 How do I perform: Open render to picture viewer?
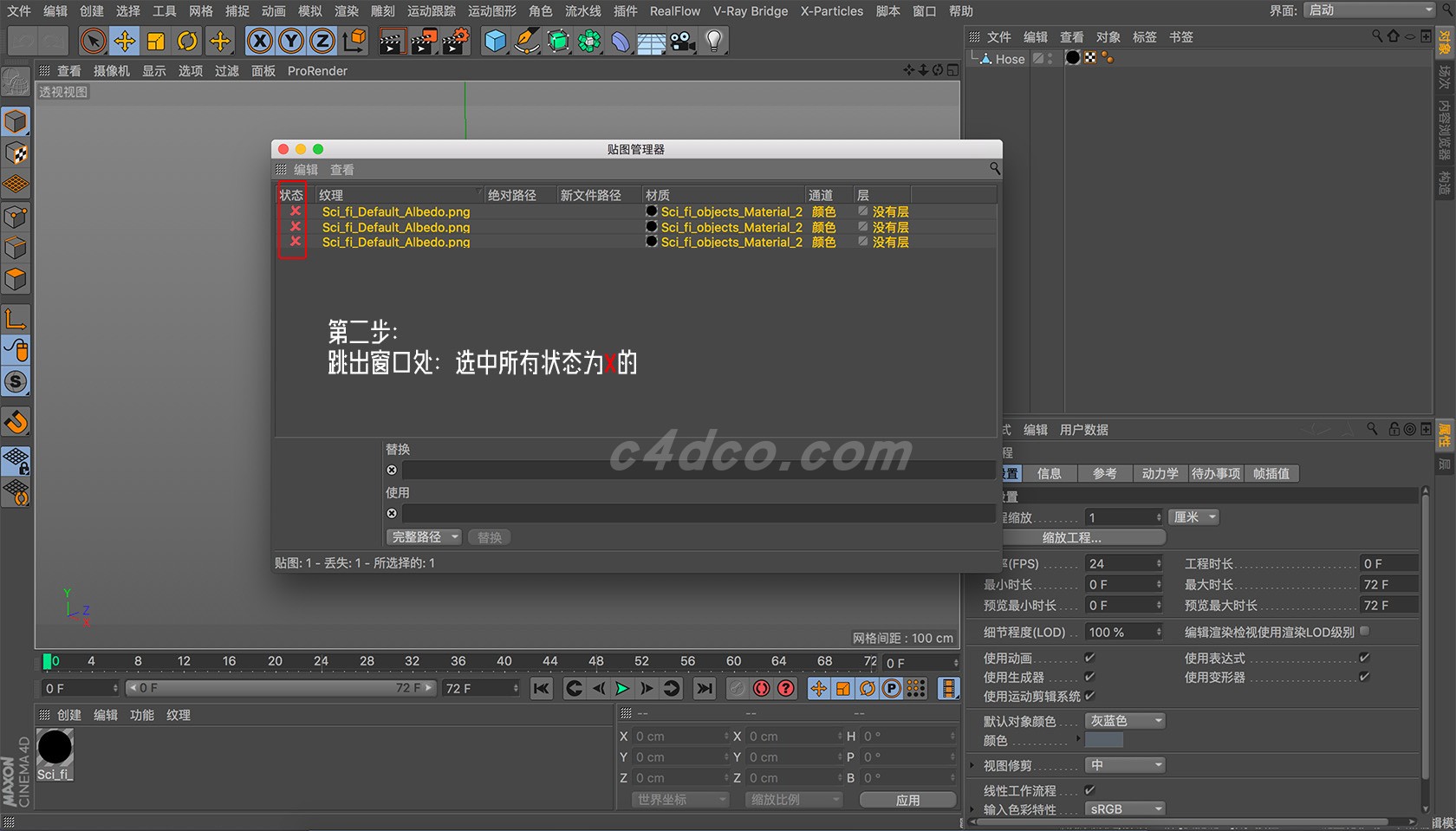point(424,41)
